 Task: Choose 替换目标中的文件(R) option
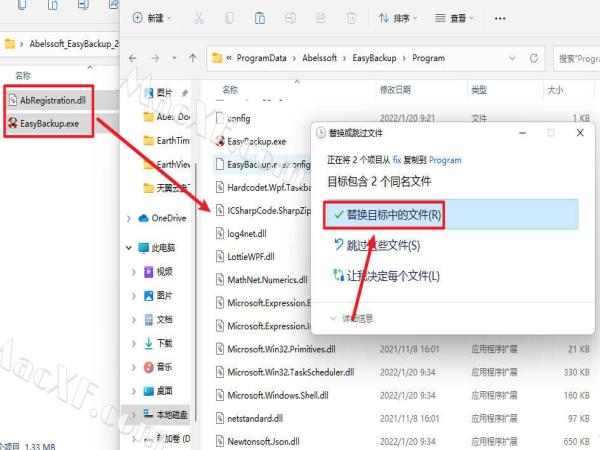coord(452,215)
